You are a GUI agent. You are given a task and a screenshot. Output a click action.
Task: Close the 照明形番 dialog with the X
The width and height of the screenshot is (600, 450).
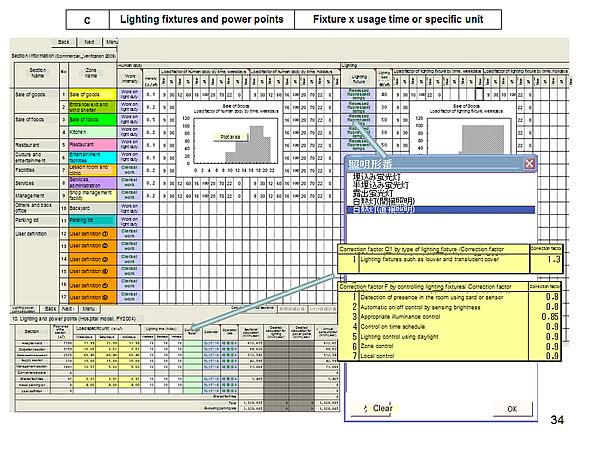tap(529, 164)
